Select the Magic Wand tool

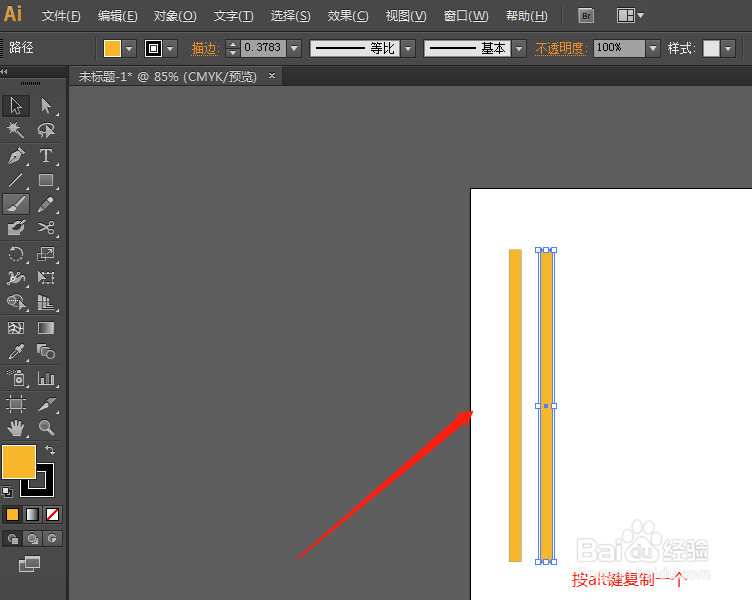[16, 130]
